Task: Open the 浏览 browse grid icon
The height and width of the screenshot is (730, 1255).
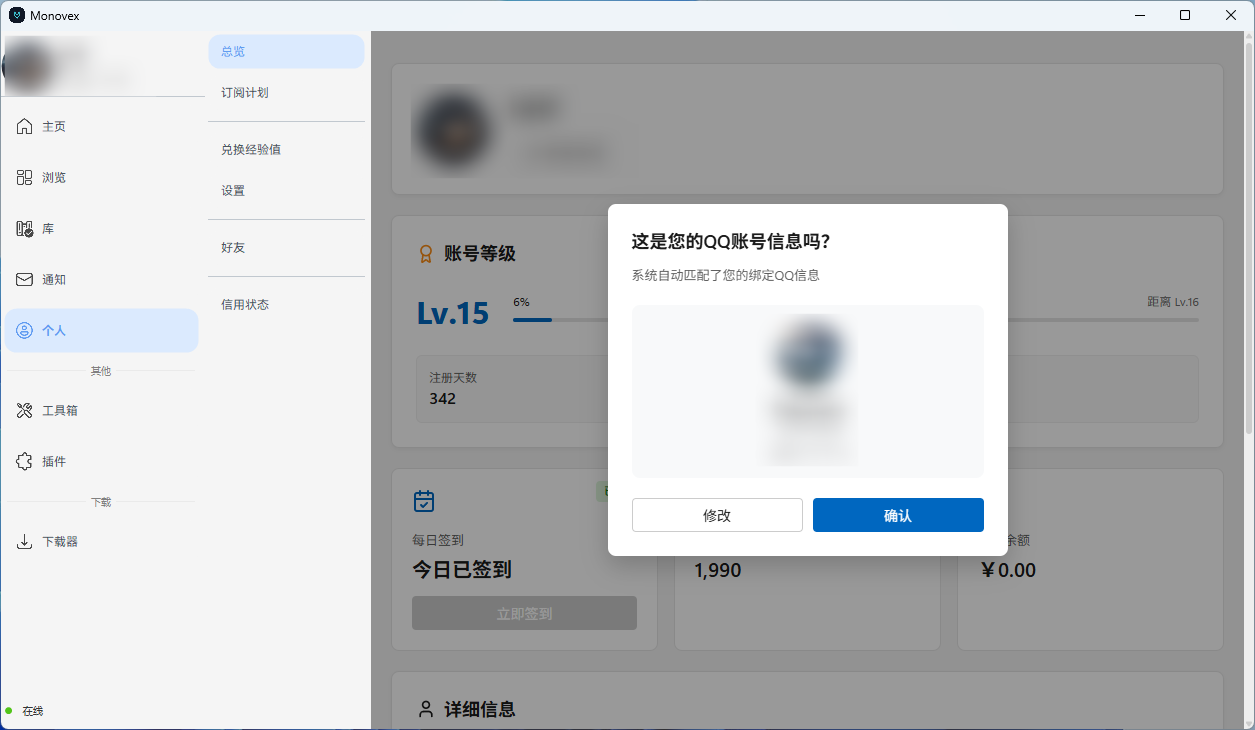Action: click(x=25, y=178)
